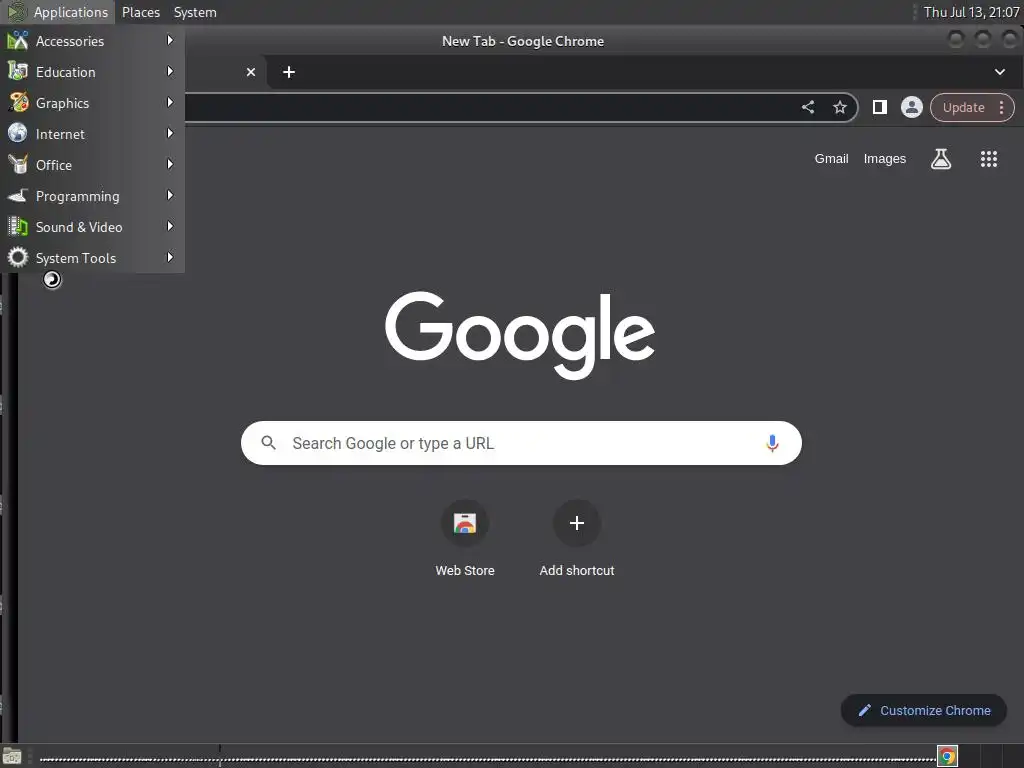Open the Education submenu
1024x768 pixels.
[92, 72]
